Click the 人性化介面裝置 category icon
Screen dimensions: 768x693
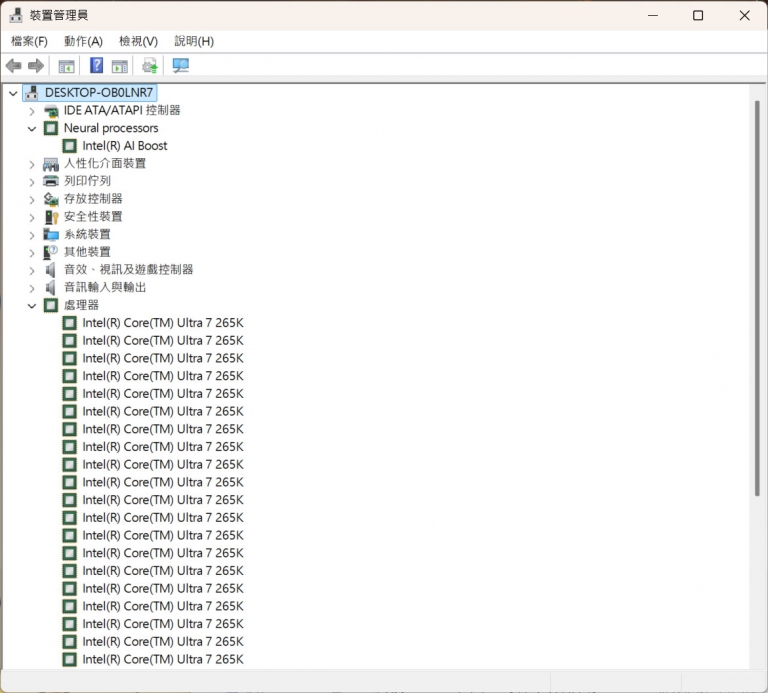pyautogui.click(x=51, y=164)
